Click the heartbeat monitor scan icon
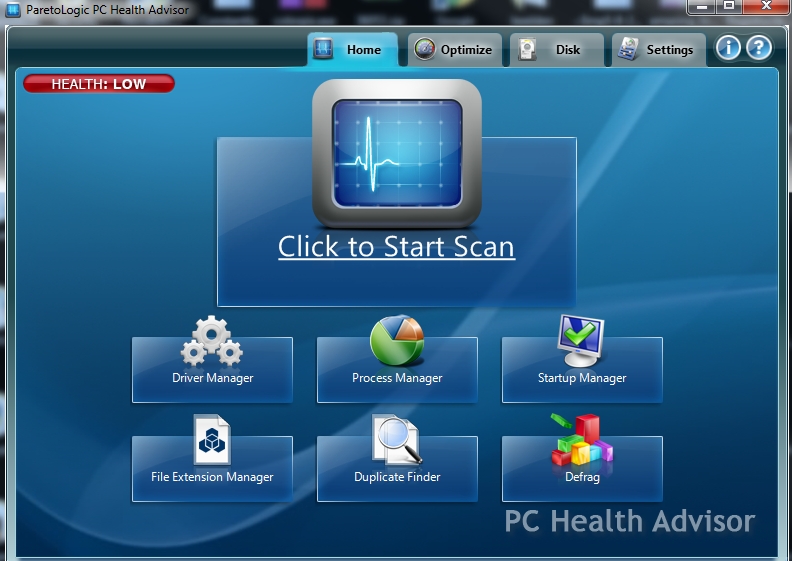Viewport: 792px width, 561px height. (x=397, y=154)
